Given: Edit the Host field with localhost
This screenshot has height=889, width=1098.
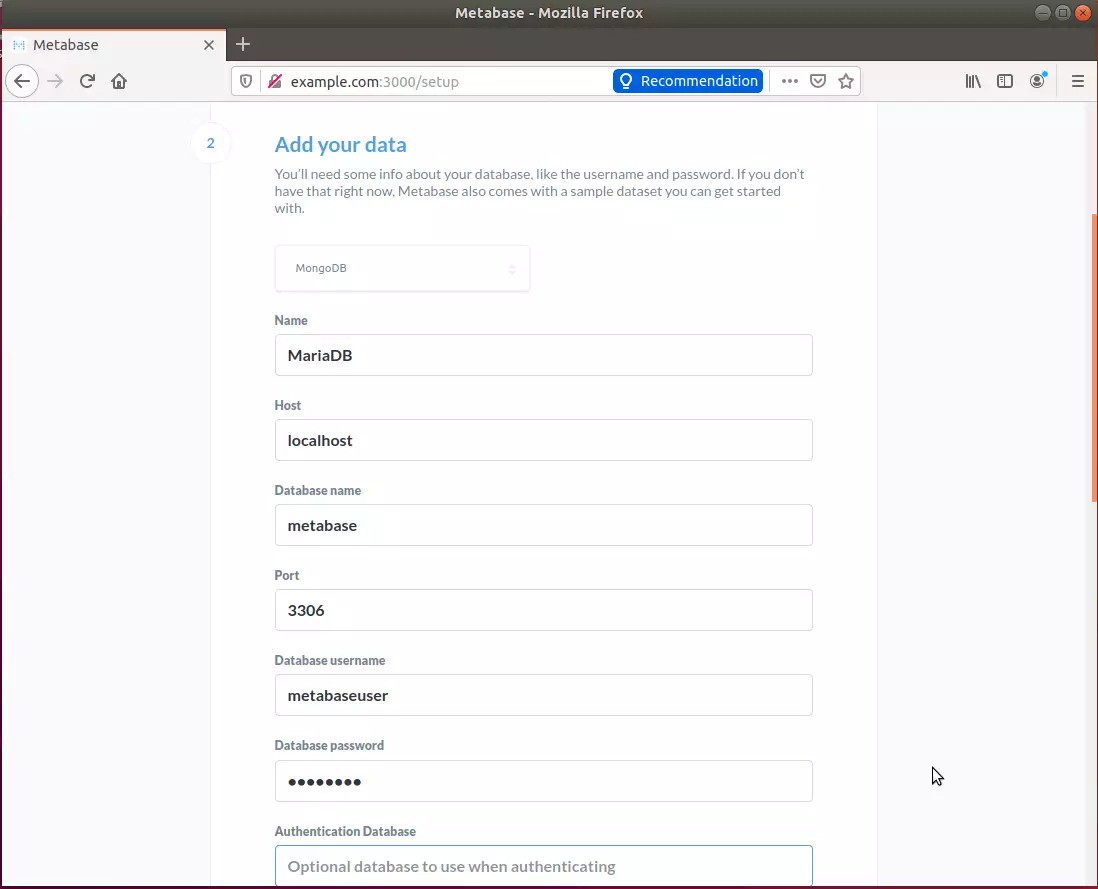Looking at the screenshot, I should 543,440.
